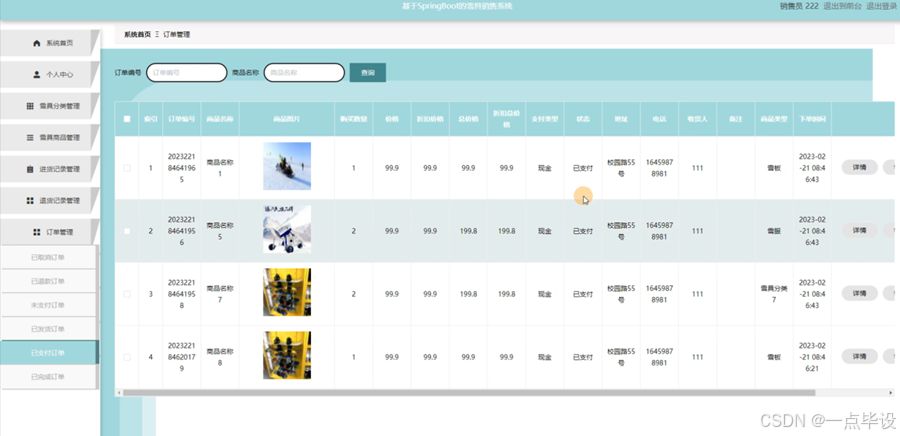Click the 雪具分类7 product type cell

pos(774,294)
